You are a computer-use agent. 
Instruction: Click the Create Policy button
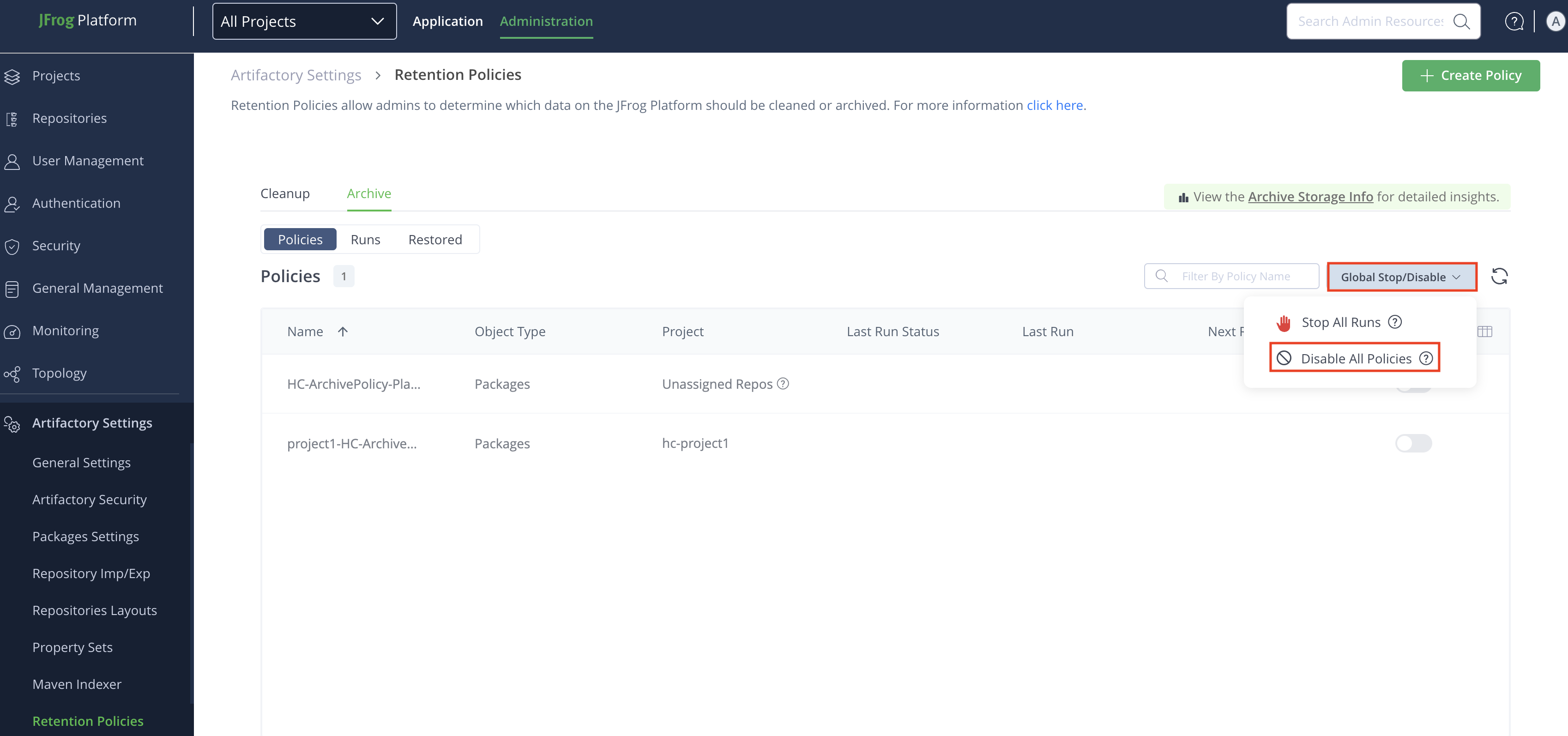click(1470, 75)
